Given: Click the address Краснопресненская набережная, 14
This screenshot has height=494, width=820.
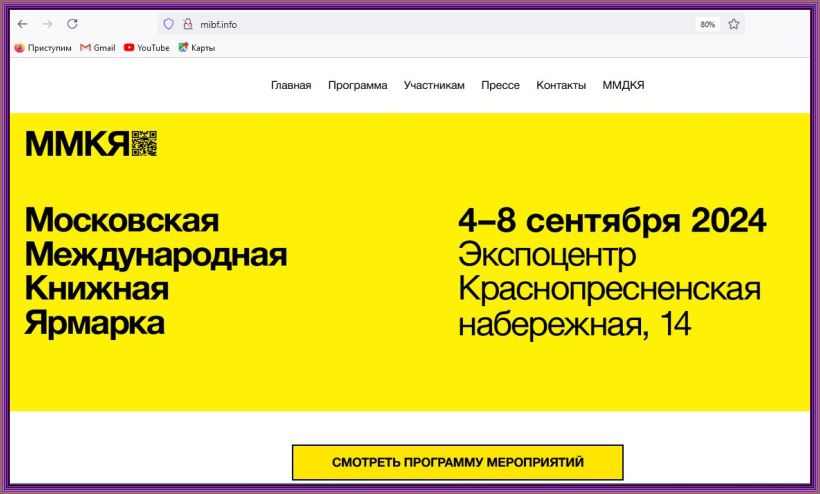Looking at the screenshot, I should pyautogui.click(x=609, y=306).
